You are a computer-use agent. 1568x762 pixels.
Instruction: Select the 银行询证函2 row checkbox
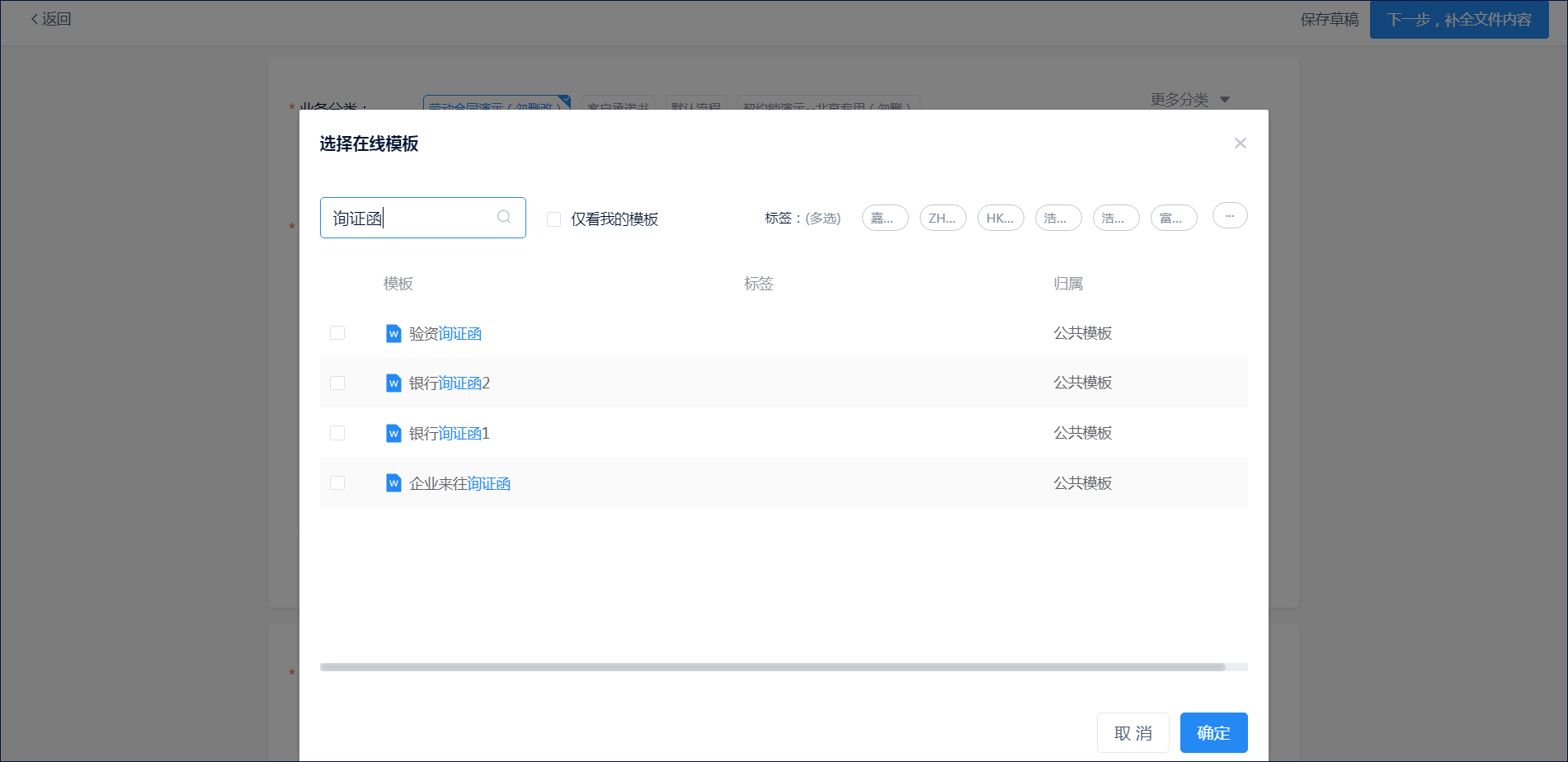tap(337, 383)
